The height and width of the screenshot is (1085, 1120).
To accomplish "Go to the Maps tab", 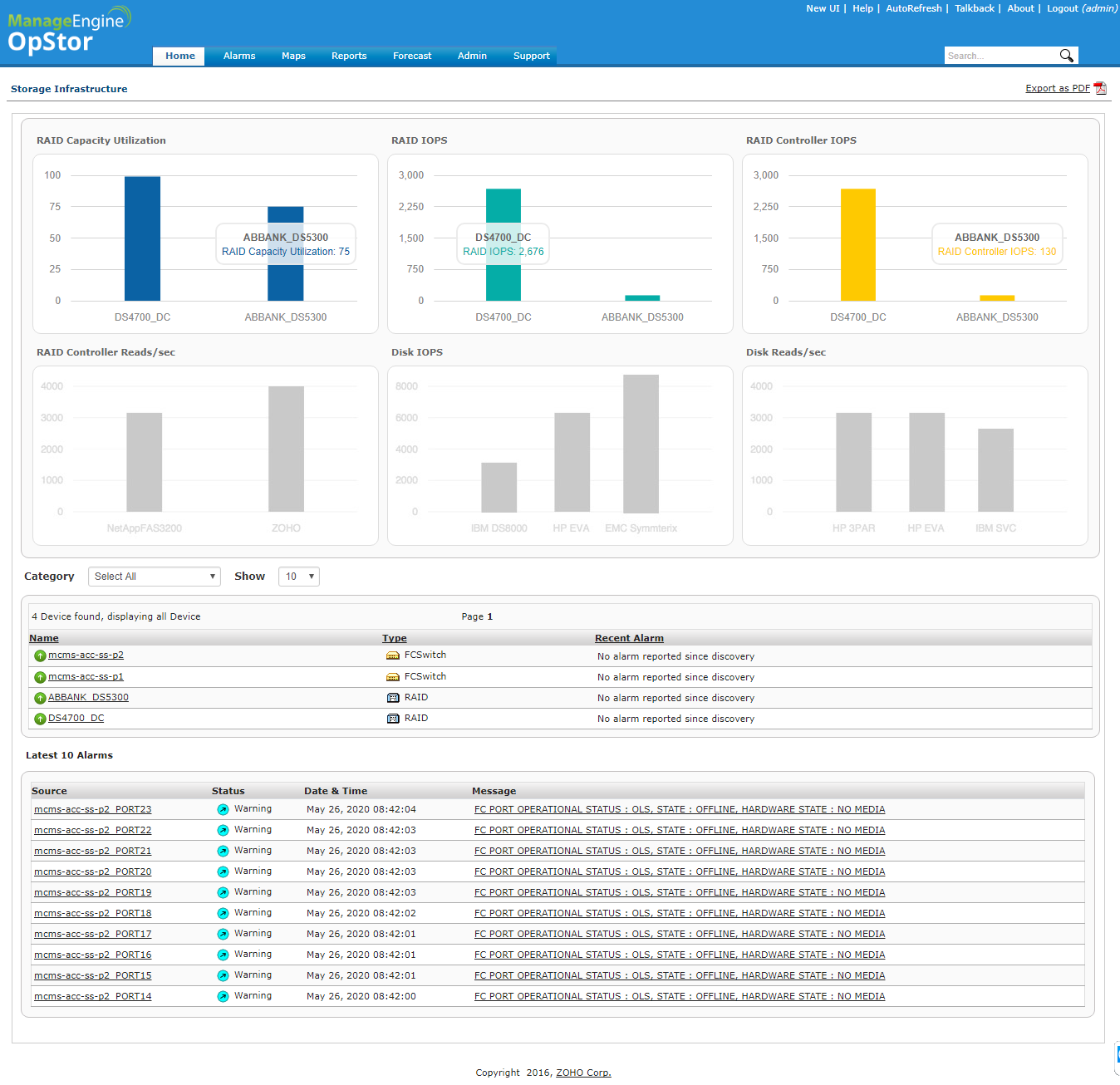I will (x=293, y=56).
